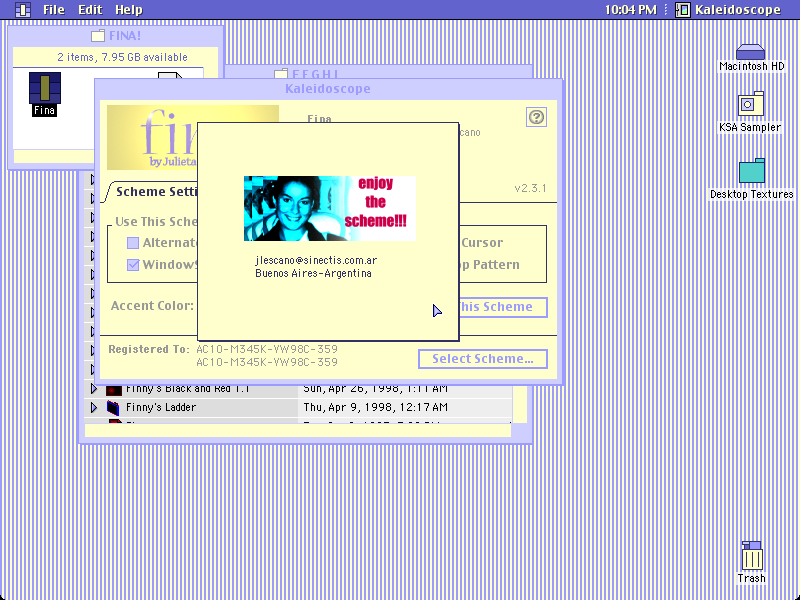
Task: Click the Finny's Ladder file name
Action: pyautogui.click(x=161, y=407)
